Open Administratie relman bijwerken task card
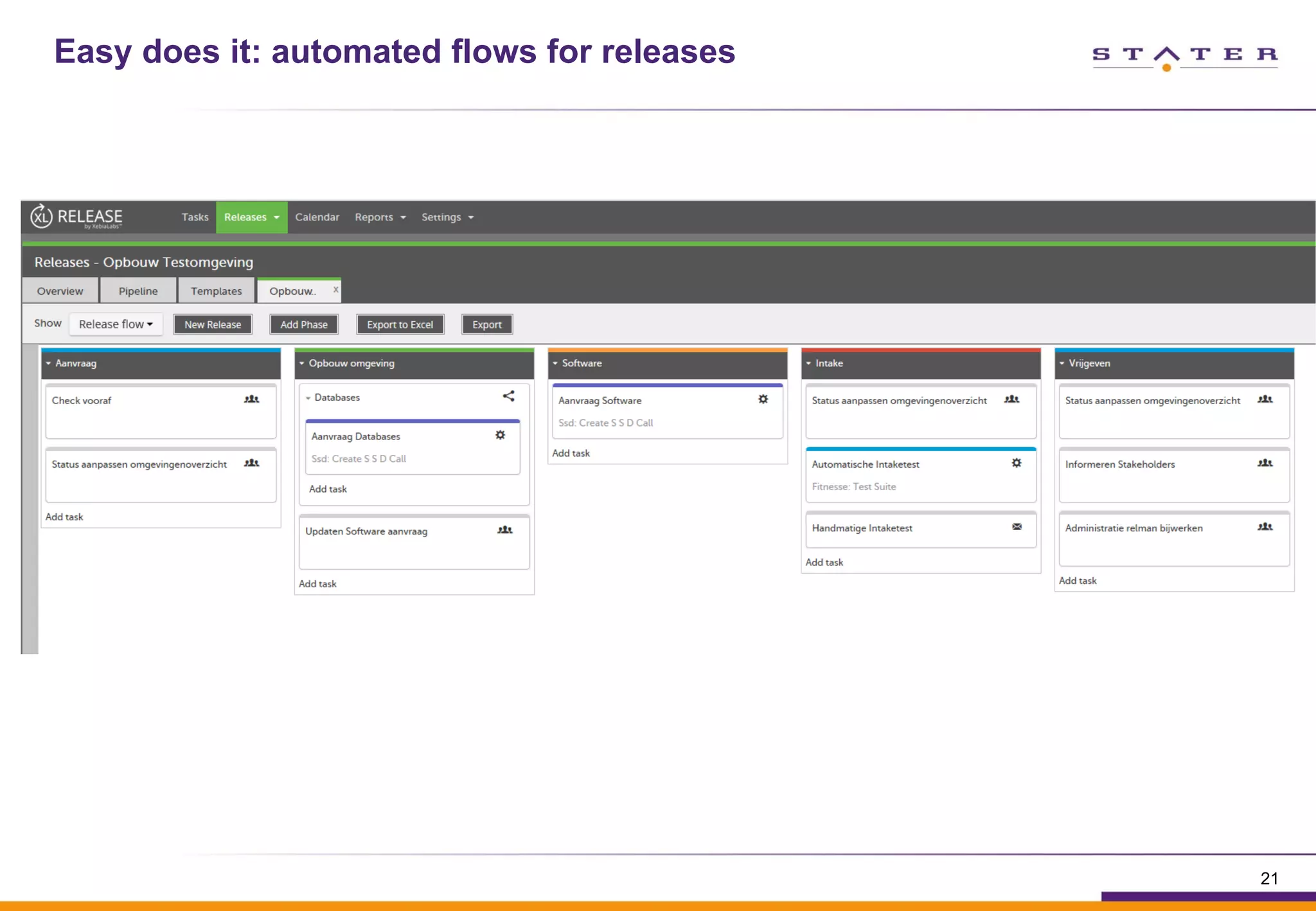Image resolution: width=1316 pixels, height=911 pixels. tap(1174, 538)
